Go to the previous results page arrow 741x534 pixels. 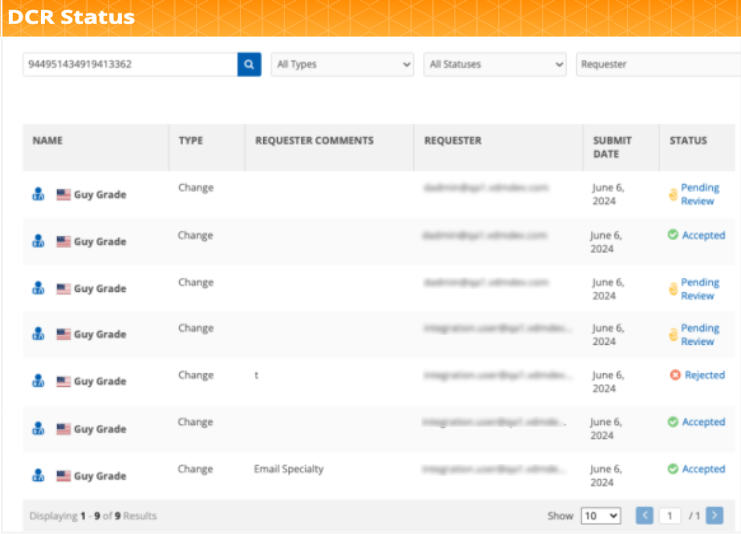[645, 515]
